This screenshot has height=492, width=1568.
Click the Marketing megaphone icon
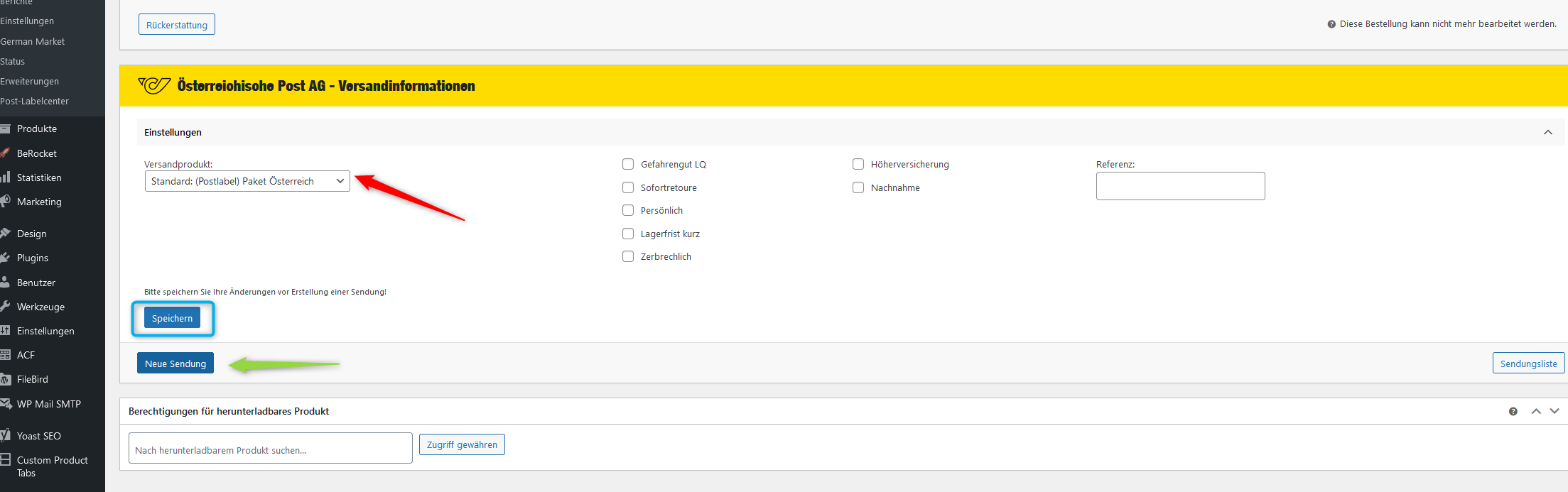coord(5,202)
